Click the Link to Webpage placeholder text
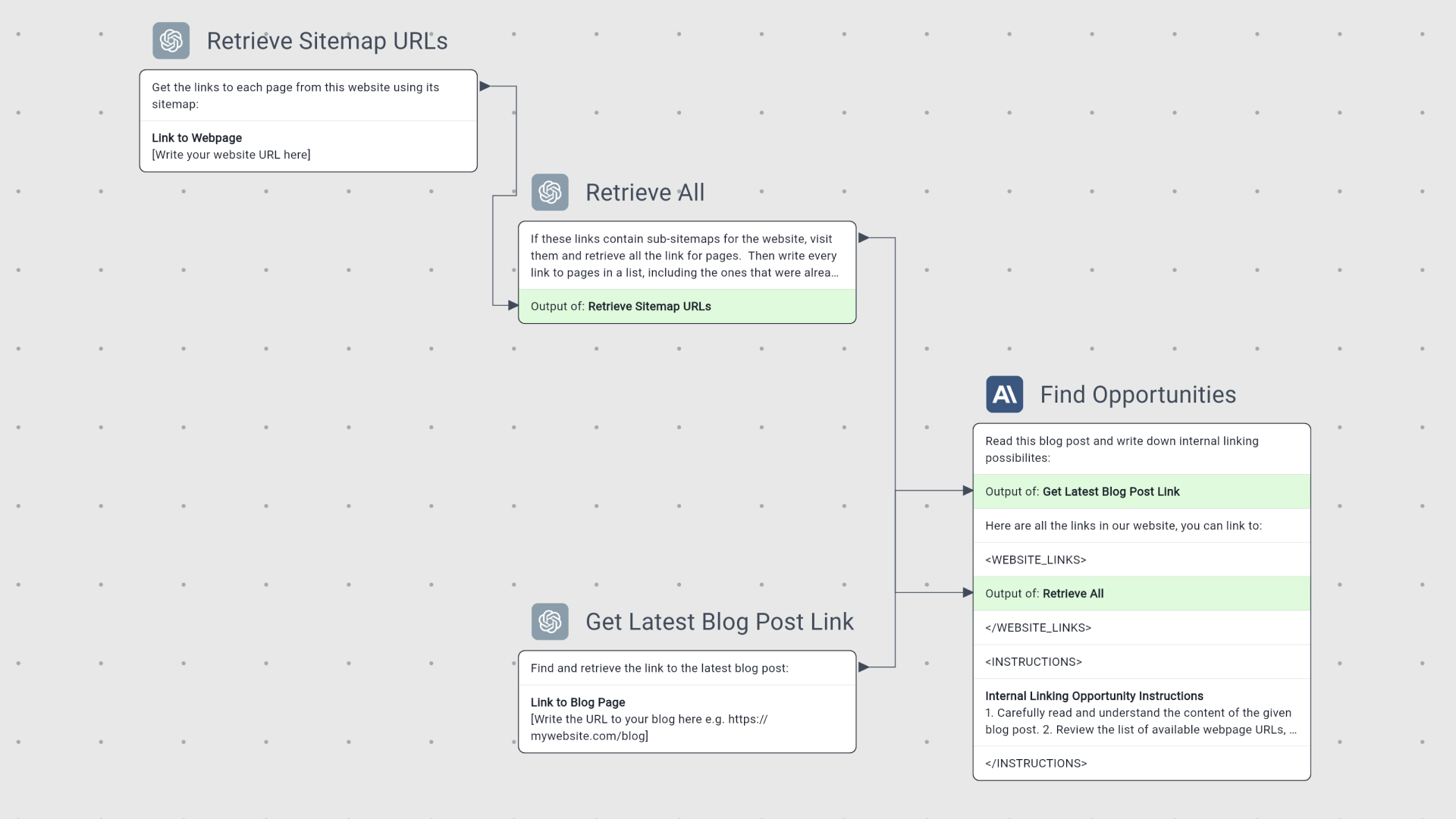The image size is (1456, 819). coord(232,155)
